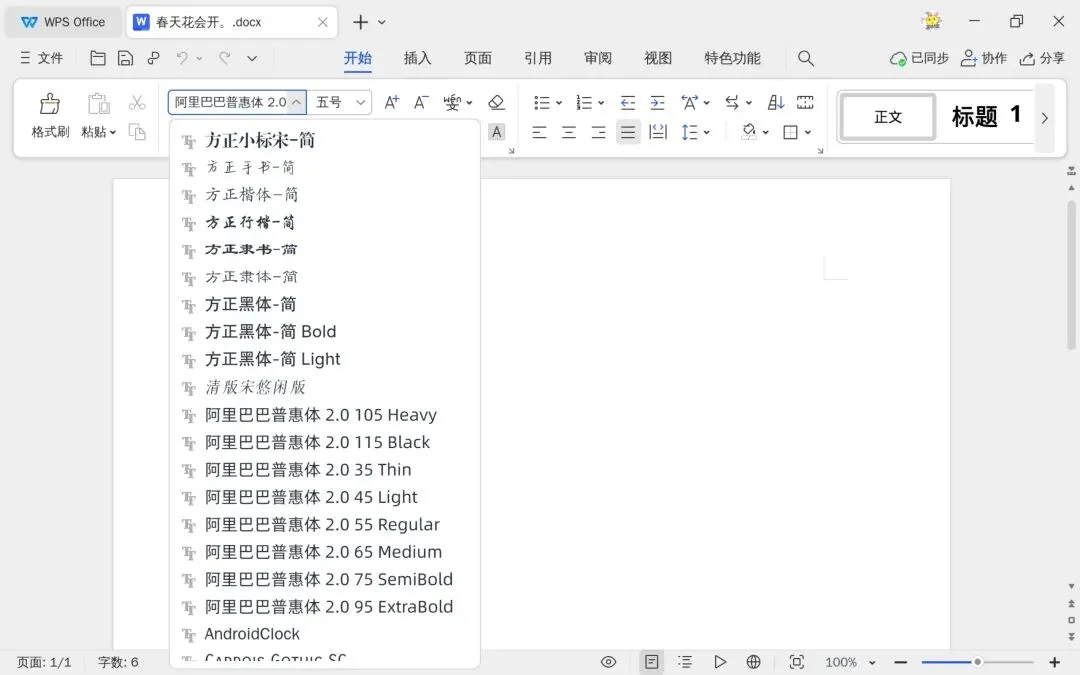This screenshot has height=675, width=1080.
Task: Select font 清版宋悠闲版
Action: [x=324, y=387]
